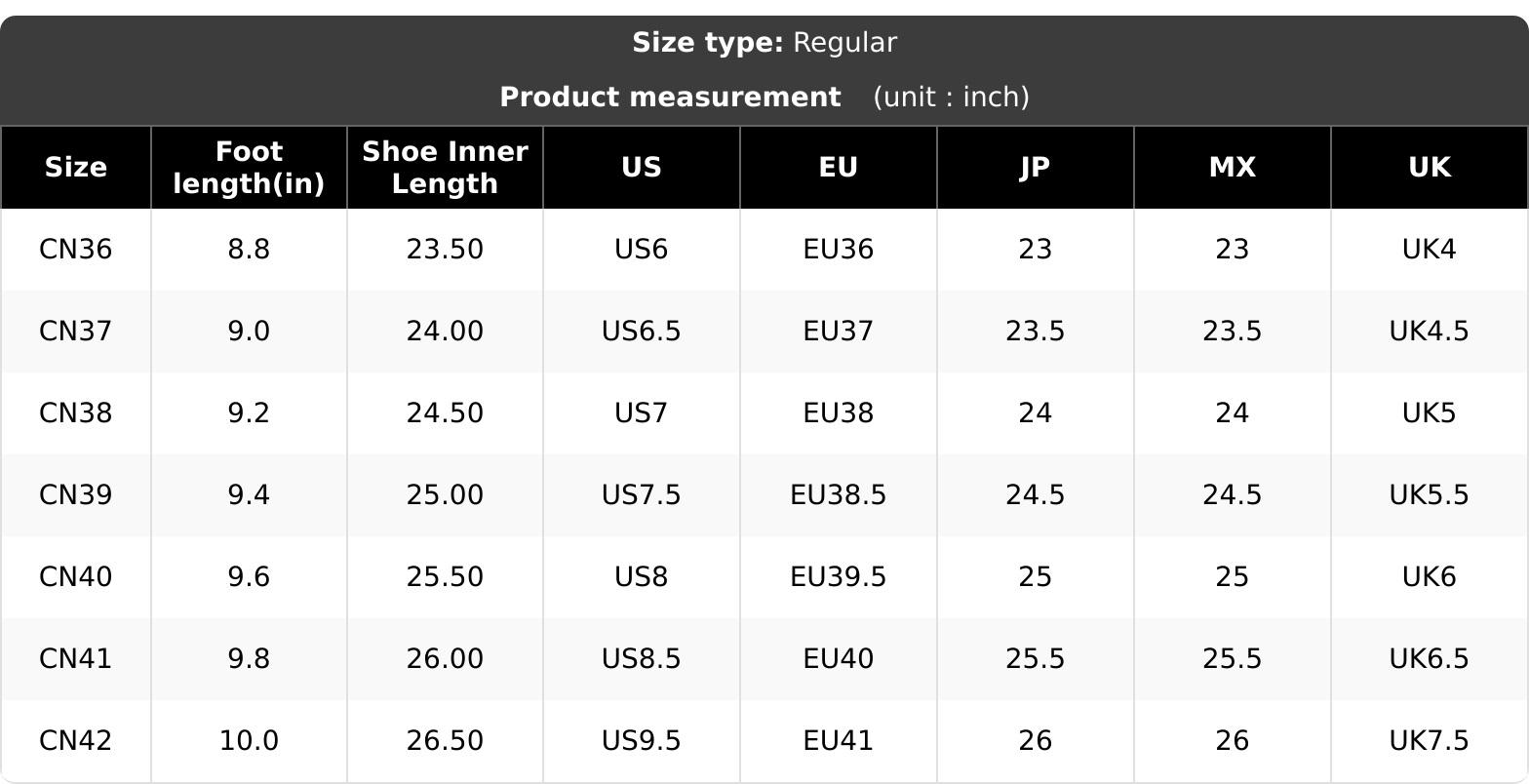Viewport: 1529px width, 784px height.
Task: Click the Foot length(in) column header
Action: click(249, 168)
